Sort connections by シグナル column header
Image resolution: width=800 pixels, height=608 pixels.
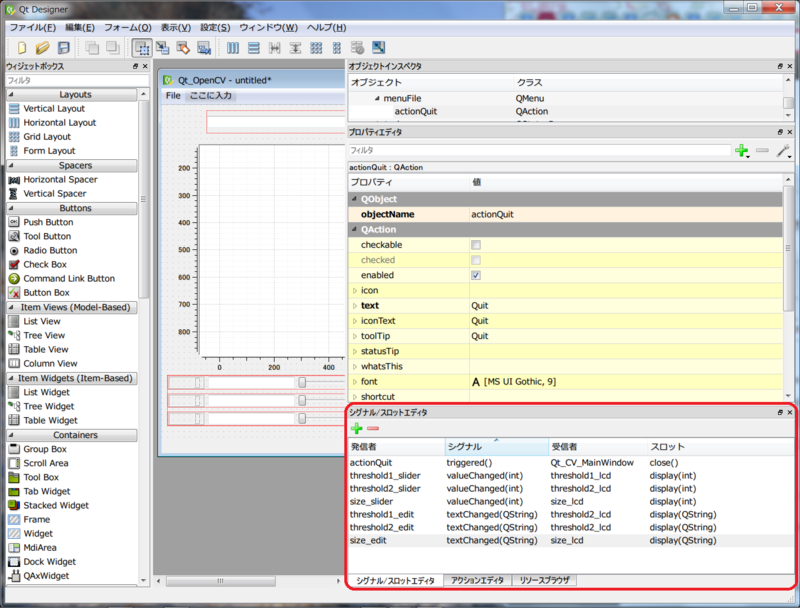pos(497,447)
